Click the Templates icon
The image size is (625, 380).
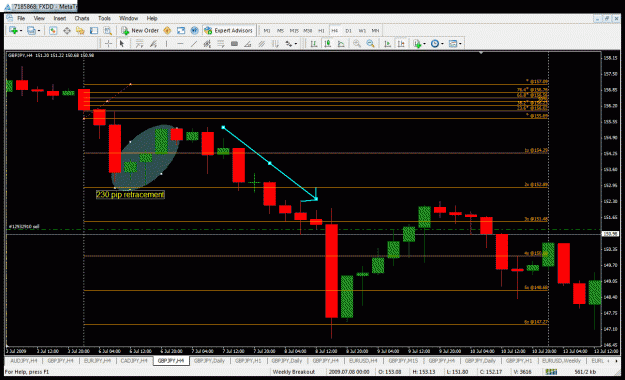[453, 43]
